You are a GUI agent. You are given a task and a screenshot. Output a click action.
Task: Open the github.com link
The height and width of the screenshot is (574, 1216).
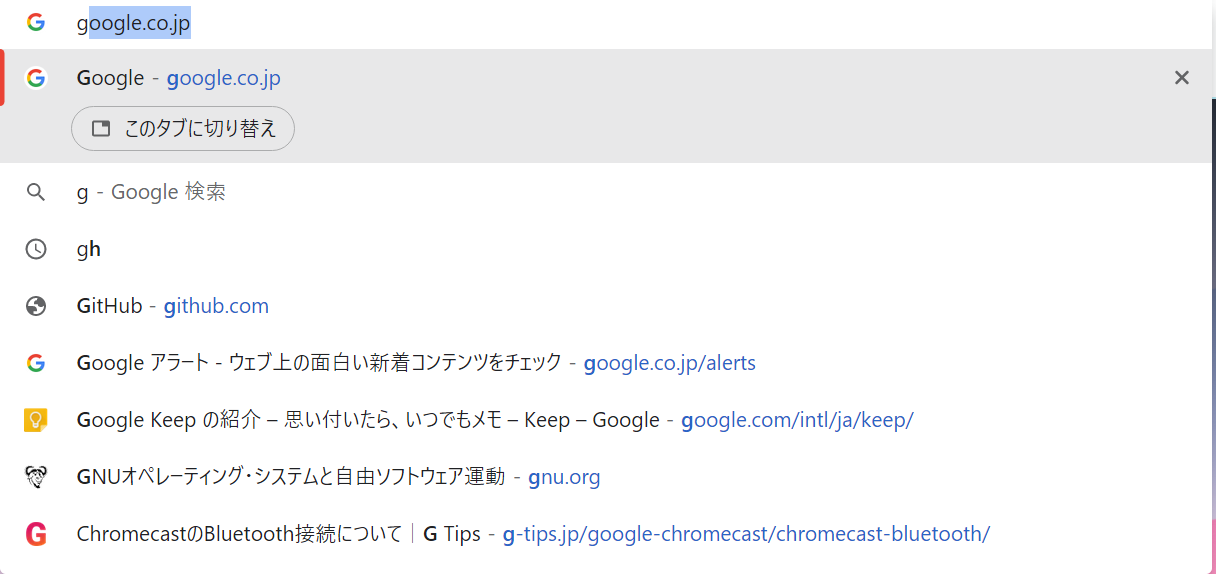pyautogui.click(x=216, y=306)
